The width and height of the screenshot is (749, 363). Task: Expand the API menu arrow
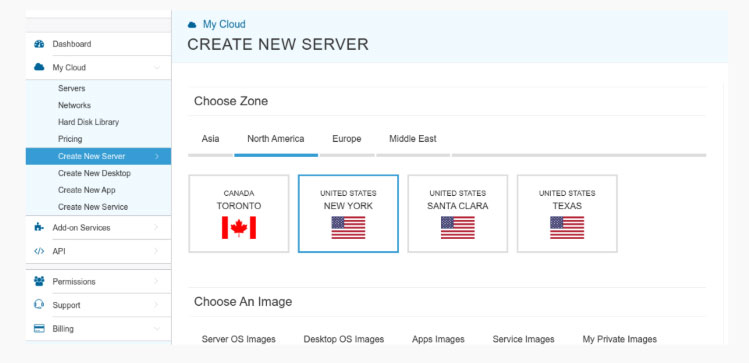(x=156, y=251)
